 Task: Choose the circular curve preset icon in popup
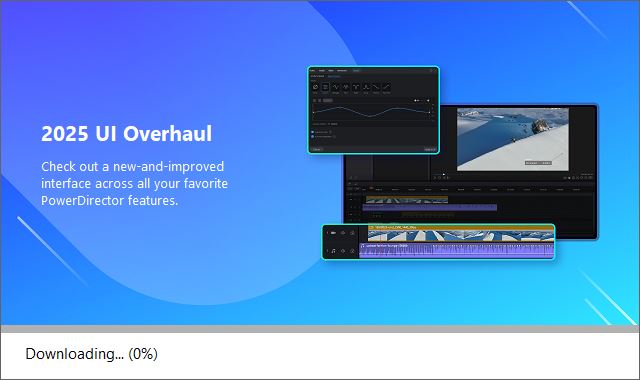coord(316,87)
